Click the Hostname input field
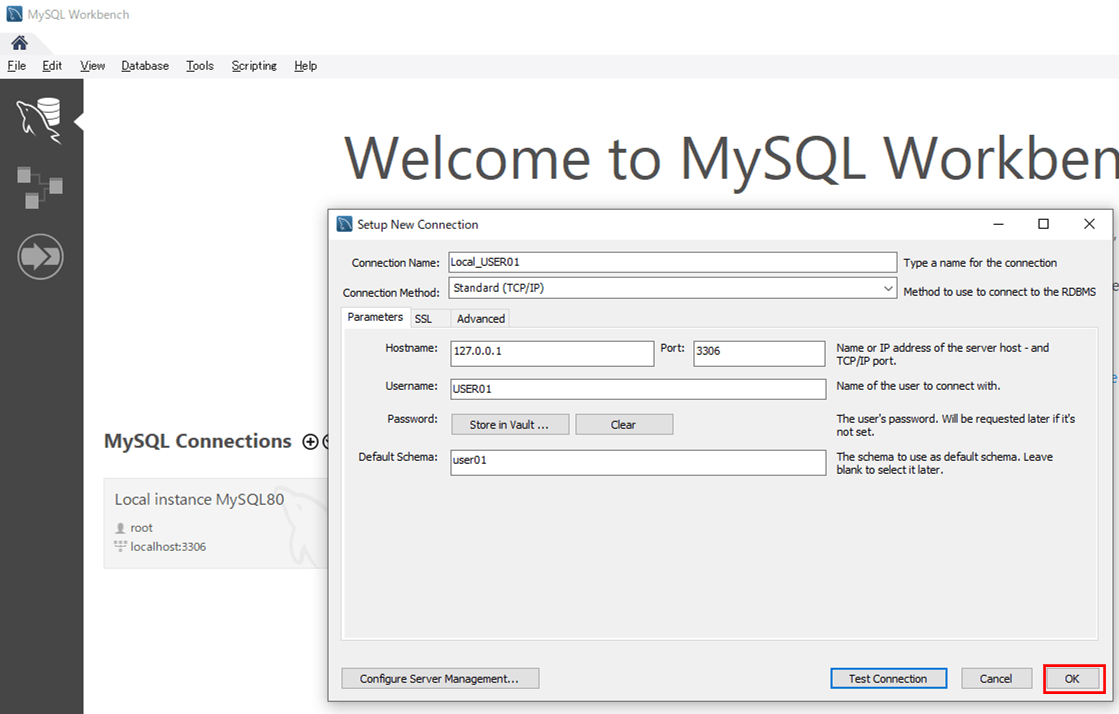This screenshot has height=714, width=1119. (552, 352)
